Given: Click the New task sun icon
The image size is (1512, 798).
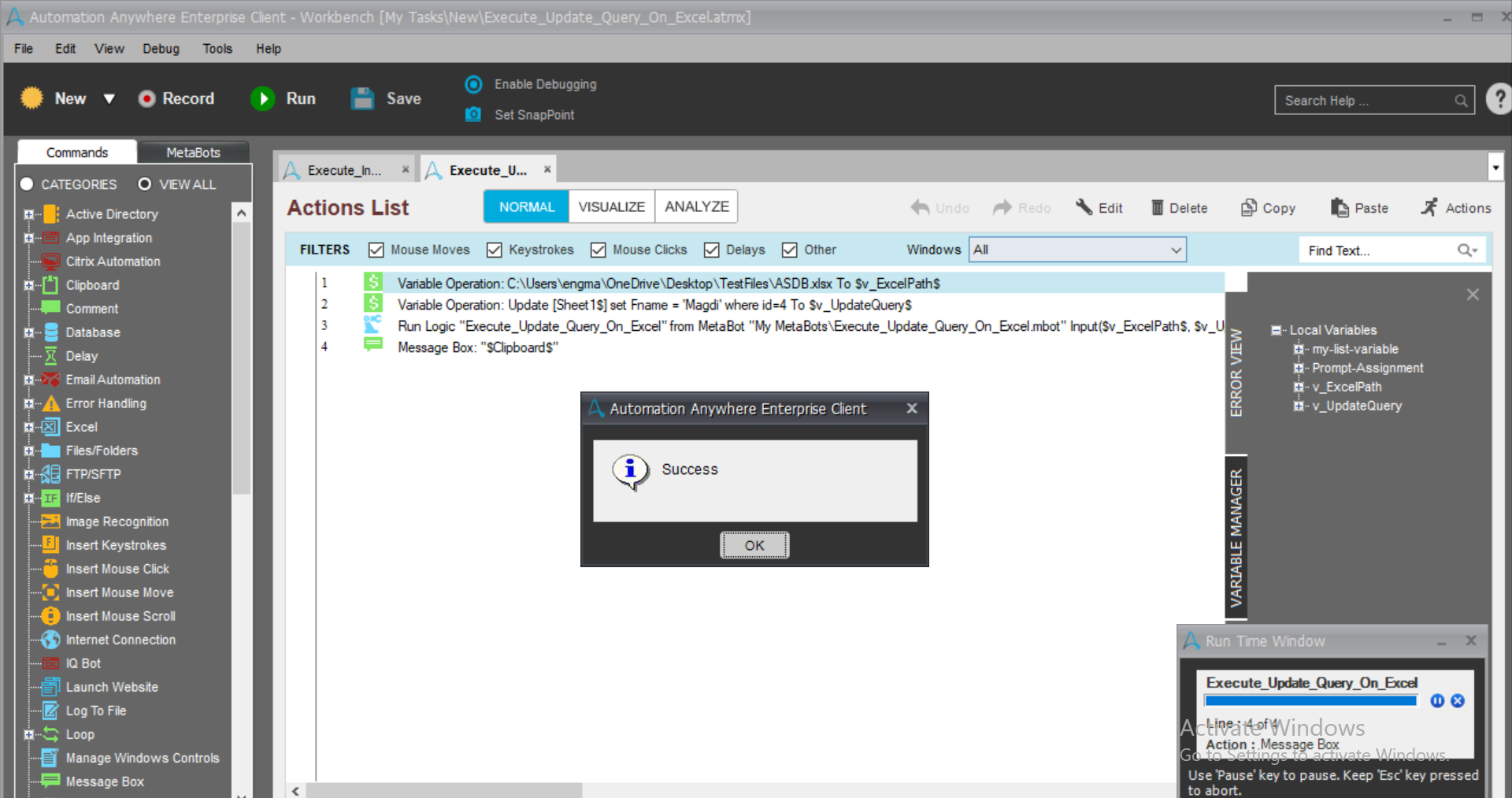Looking at the screenshot, I should (31, 98).
